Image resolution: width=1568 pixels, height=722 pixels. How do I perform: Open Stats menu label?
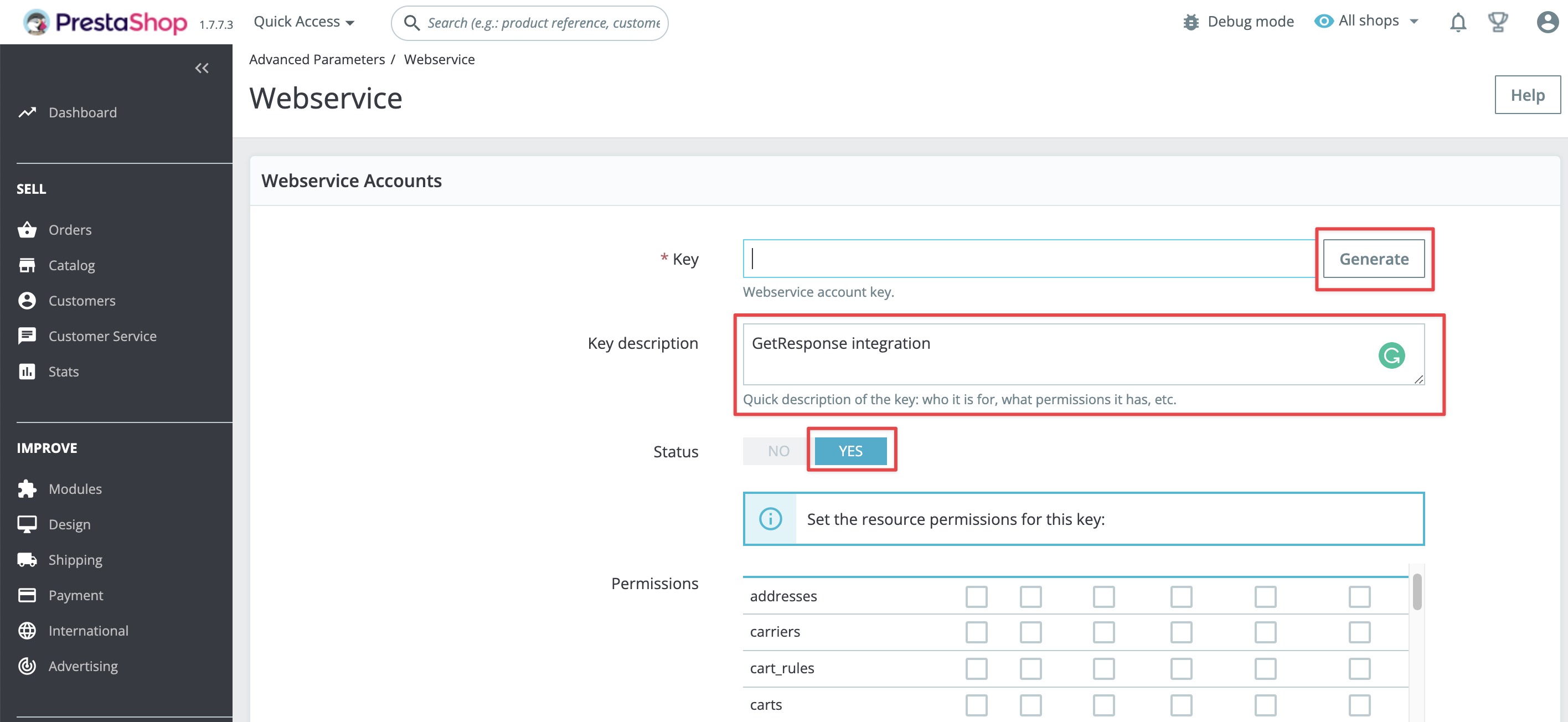click(63, 372)
